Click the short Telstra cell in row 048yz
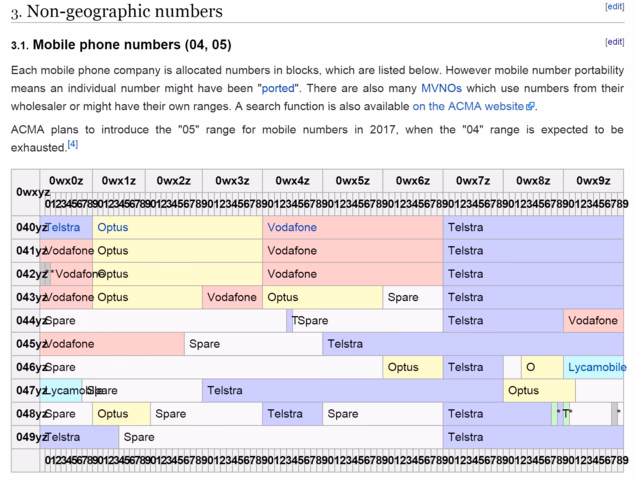Viewport: 636px width, 480px height. click(x=292, y=414)
